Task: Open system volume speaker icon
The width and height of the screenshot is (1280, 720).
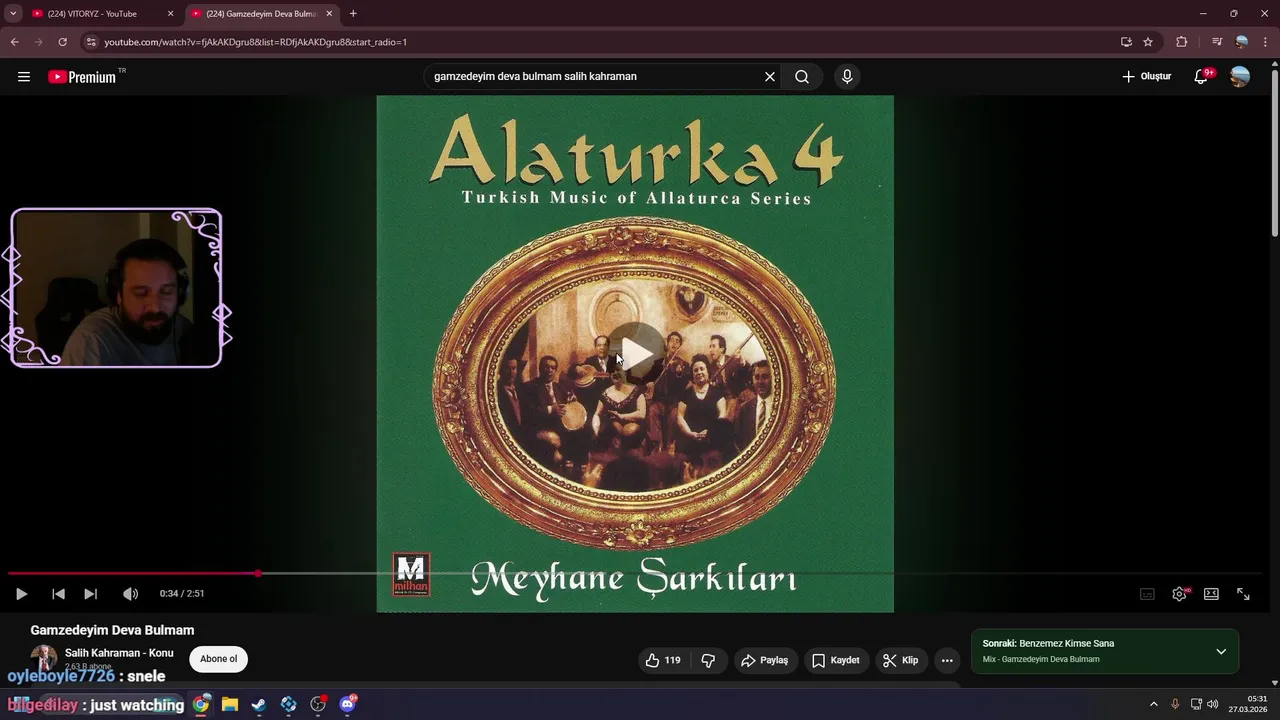Action: coord(1213,704)
